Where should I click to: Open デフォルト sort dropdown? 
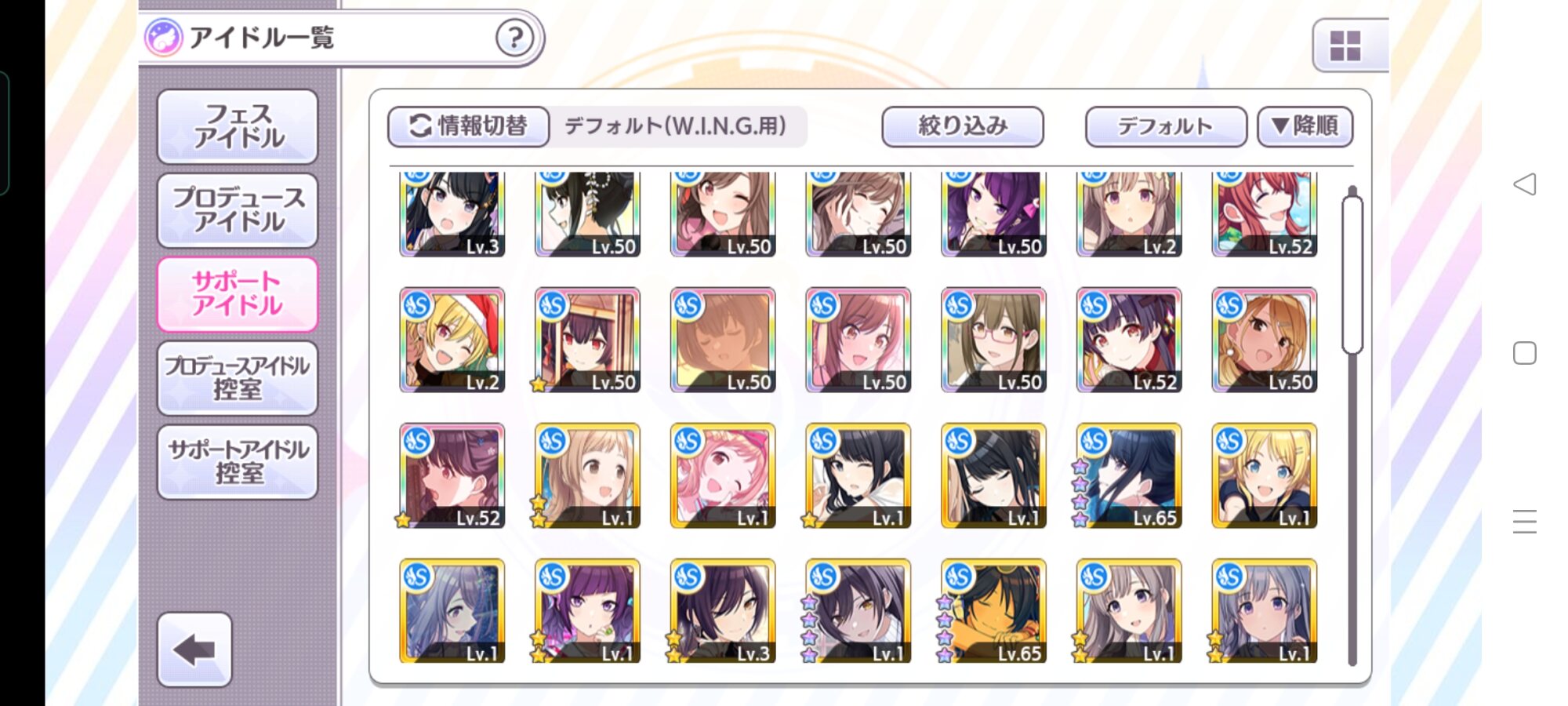coord(1166,126)
